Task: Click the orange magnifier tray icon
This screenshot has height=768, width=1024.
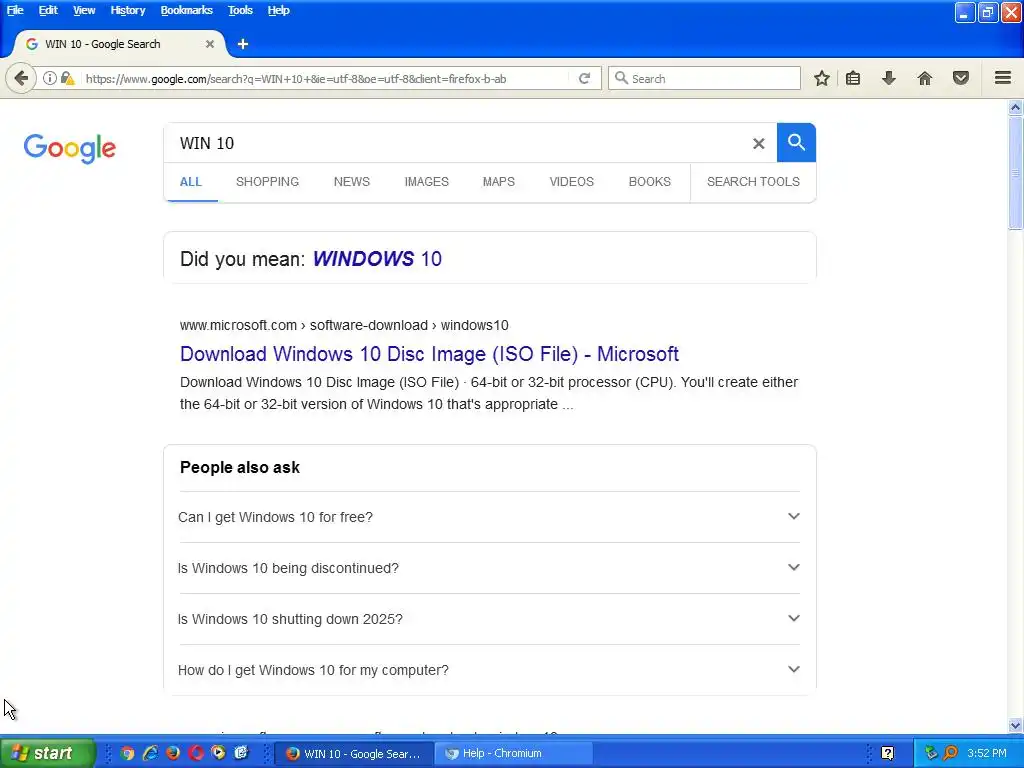Action: coord(950,753)
